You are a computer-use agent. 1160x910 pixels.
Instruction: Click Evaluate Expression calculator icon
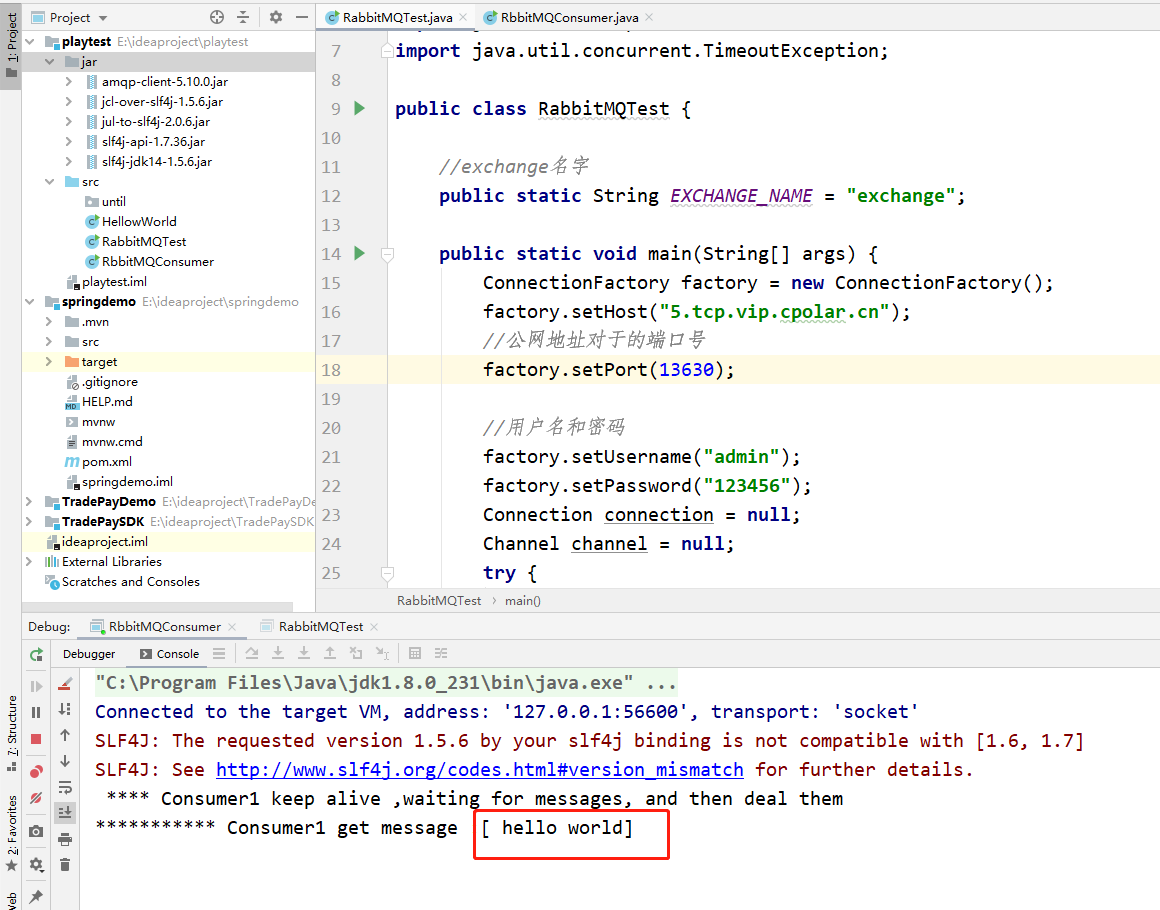coord(415,653)
